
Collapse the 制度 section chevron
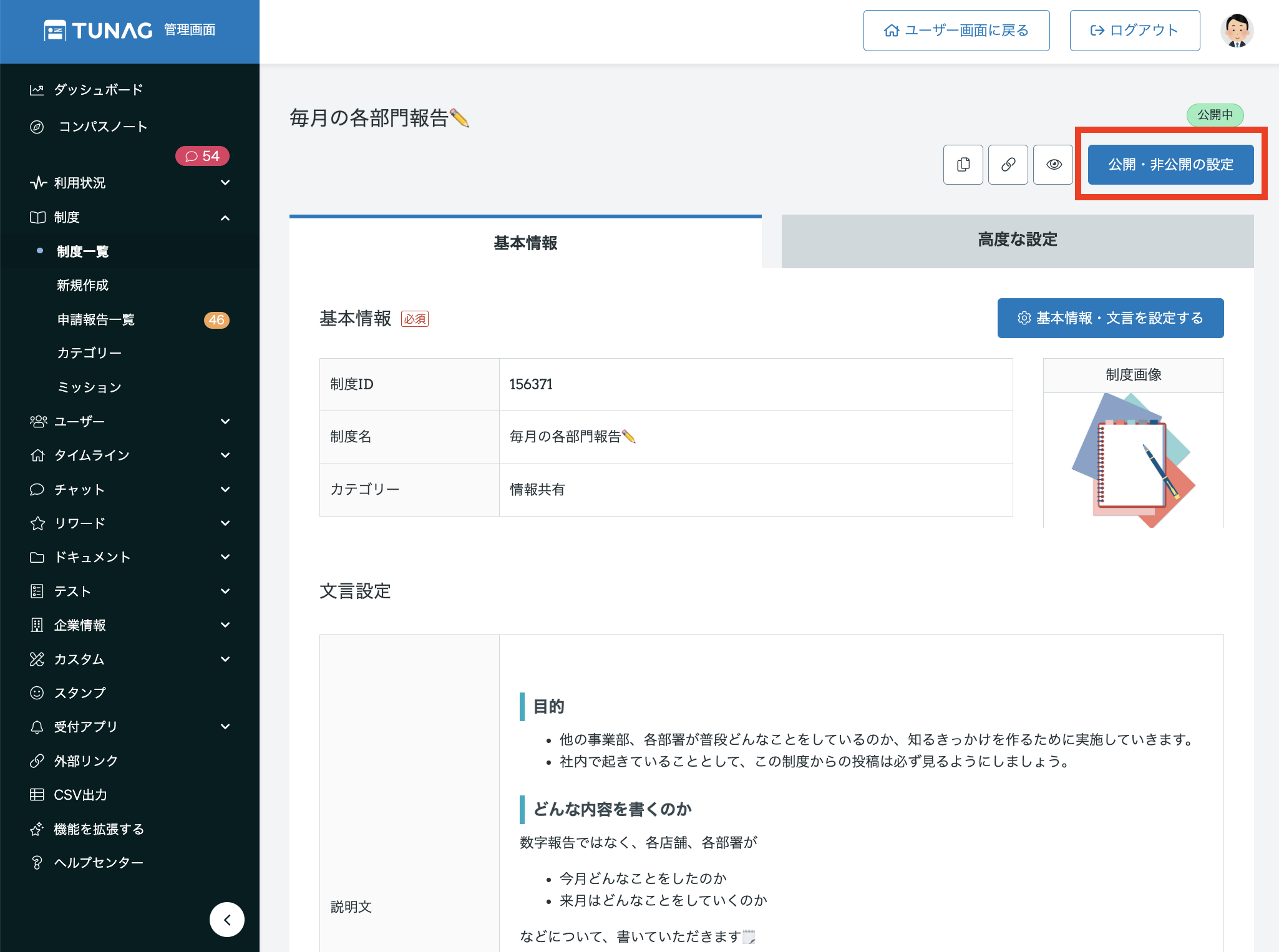tap(225, 218)
